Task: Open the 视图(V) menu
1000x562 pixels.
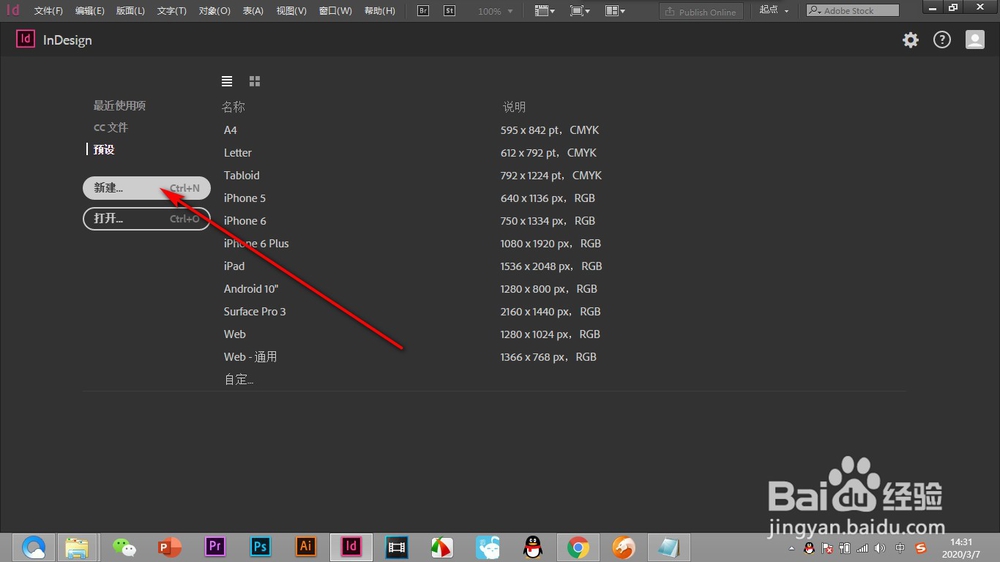Action: (x=291, y=11)
